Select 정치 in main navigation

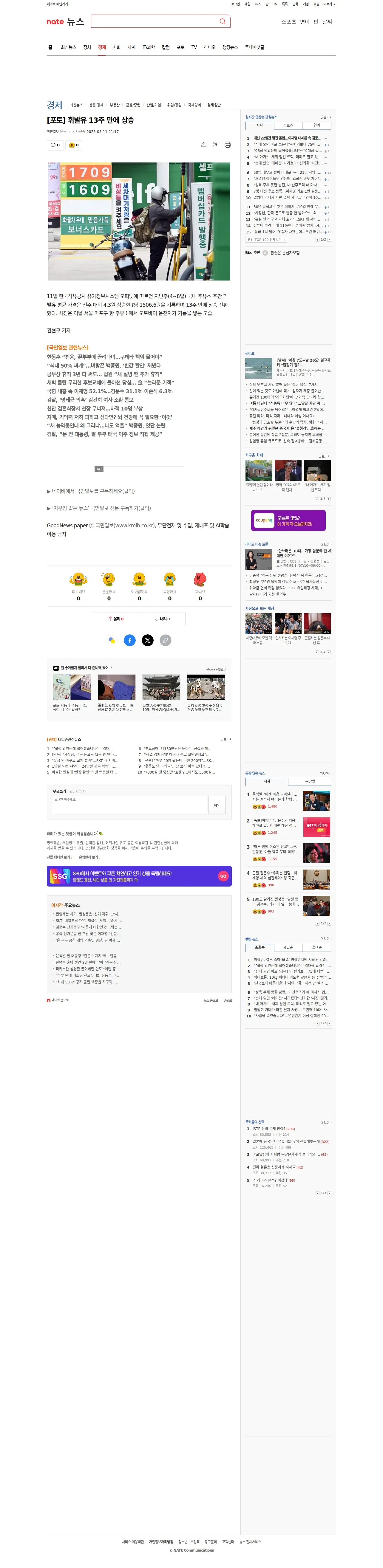[87, 47]
